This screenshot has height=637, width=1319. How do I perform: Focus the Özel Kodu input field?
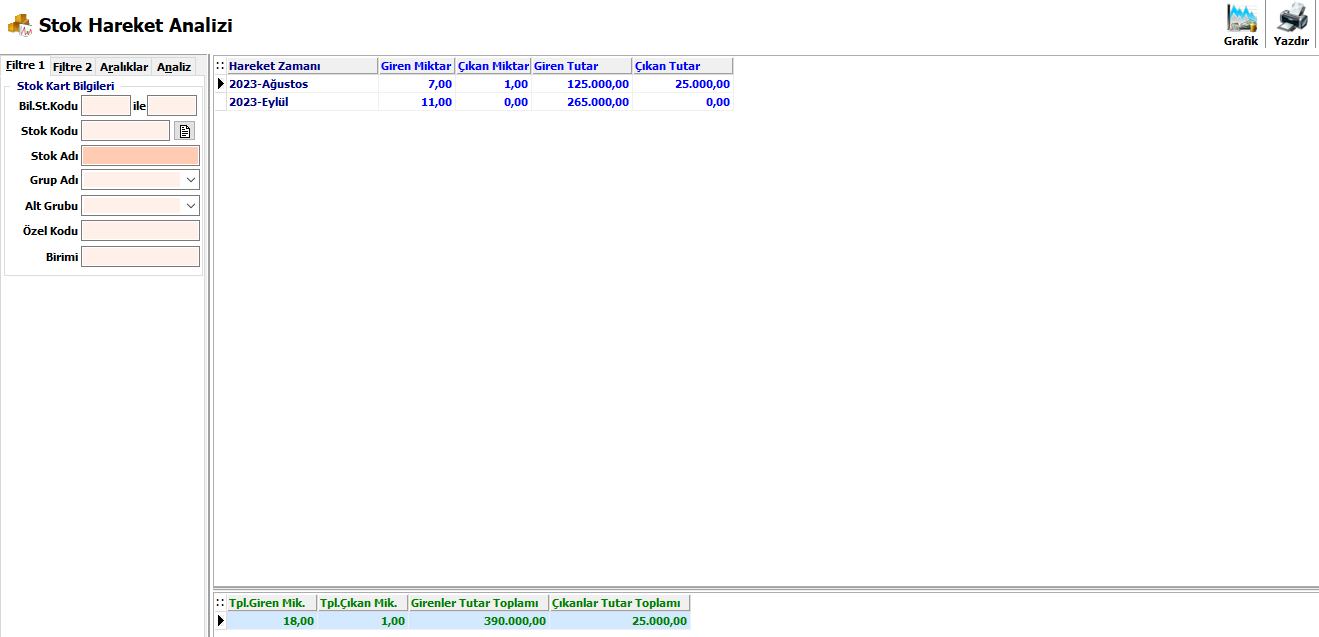tap(140, 231)
